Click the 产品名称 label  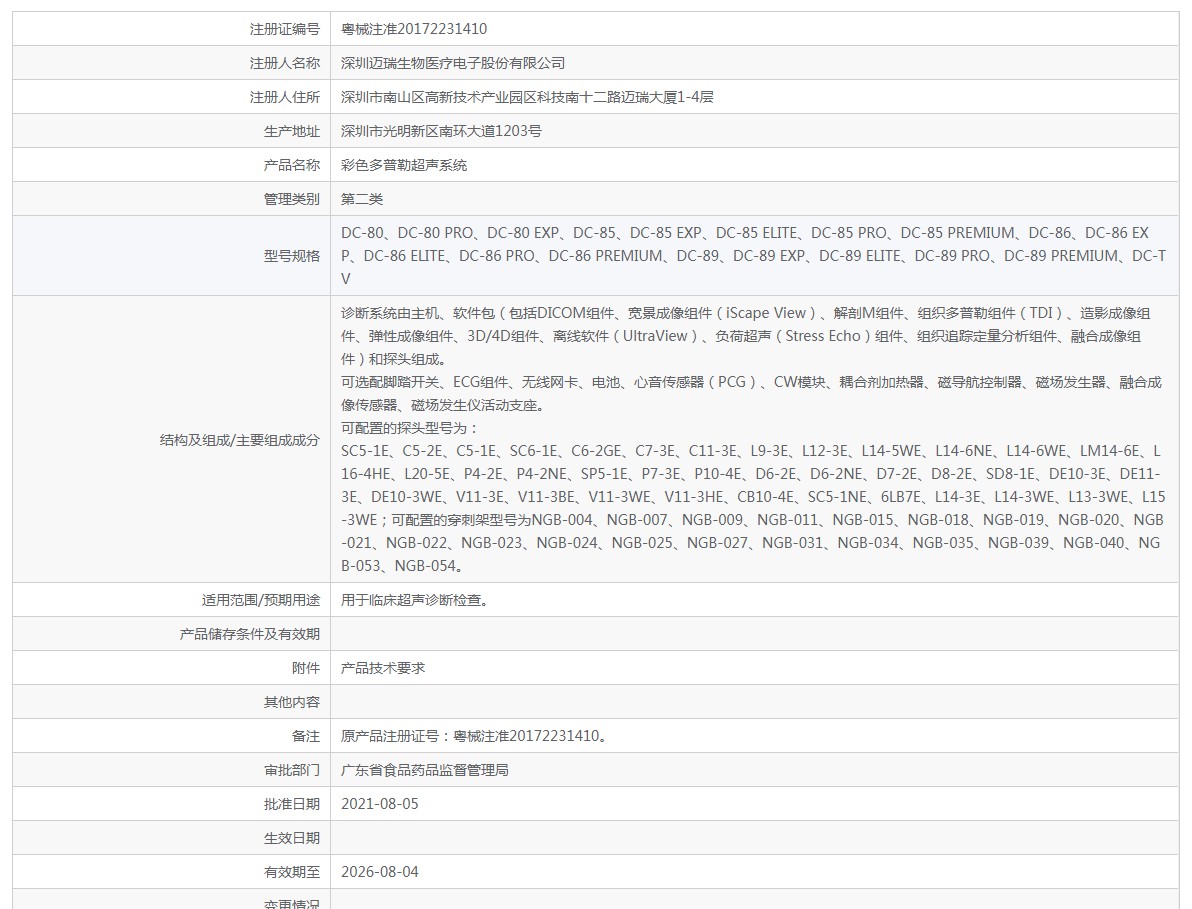pos(291,165)
